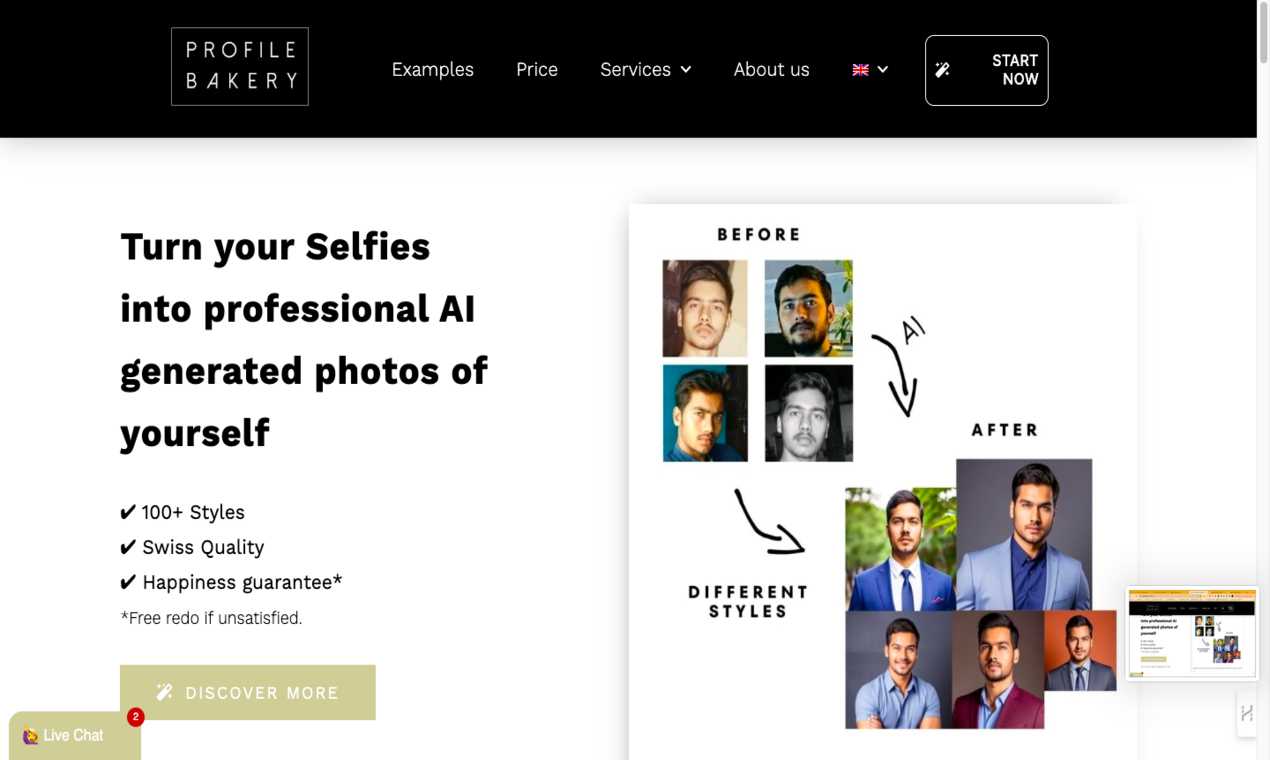Select About us in the top navigation
1270x760 pixels.
771,69
